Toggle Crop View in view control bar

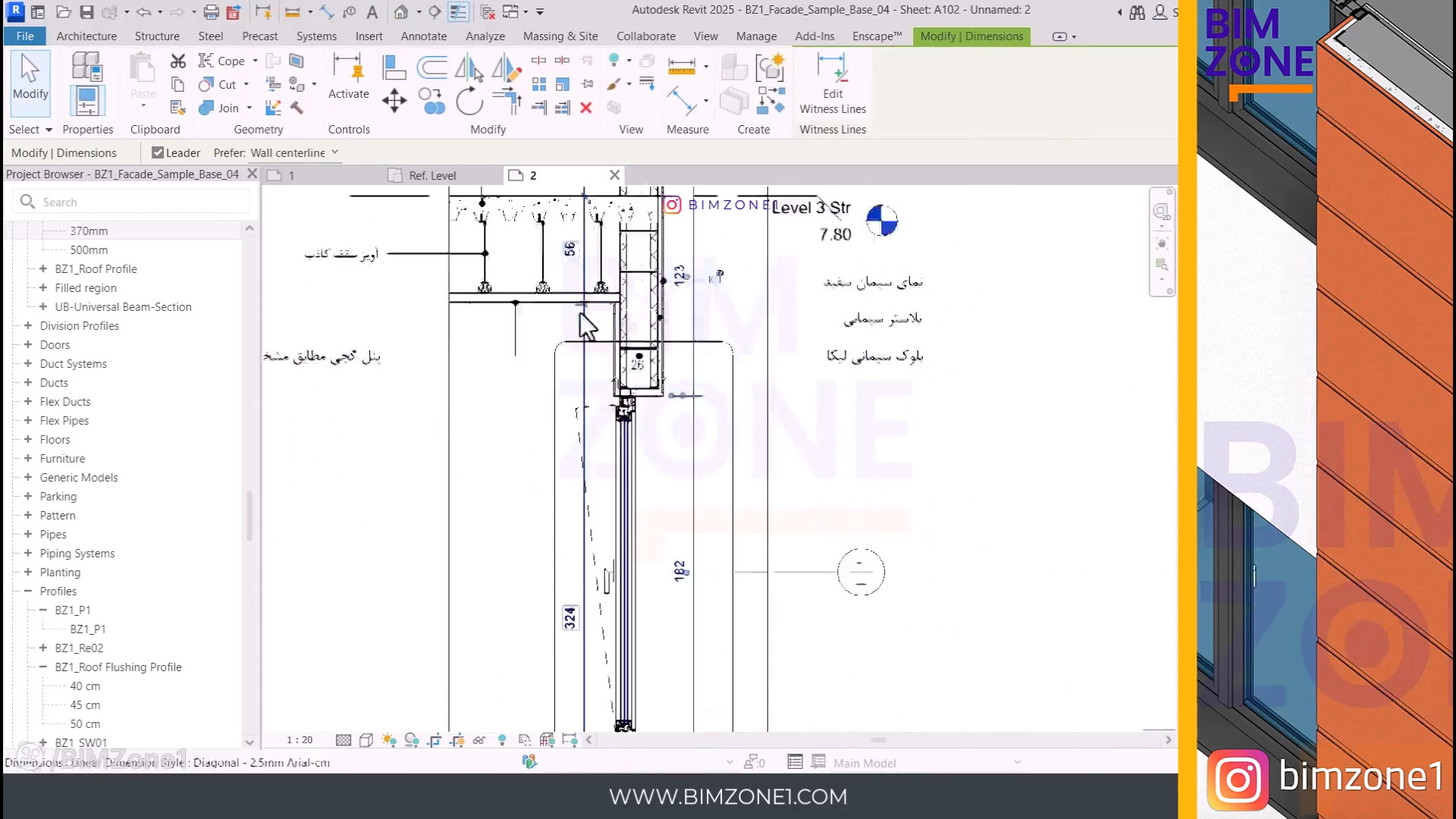click(x=435, y=740)
